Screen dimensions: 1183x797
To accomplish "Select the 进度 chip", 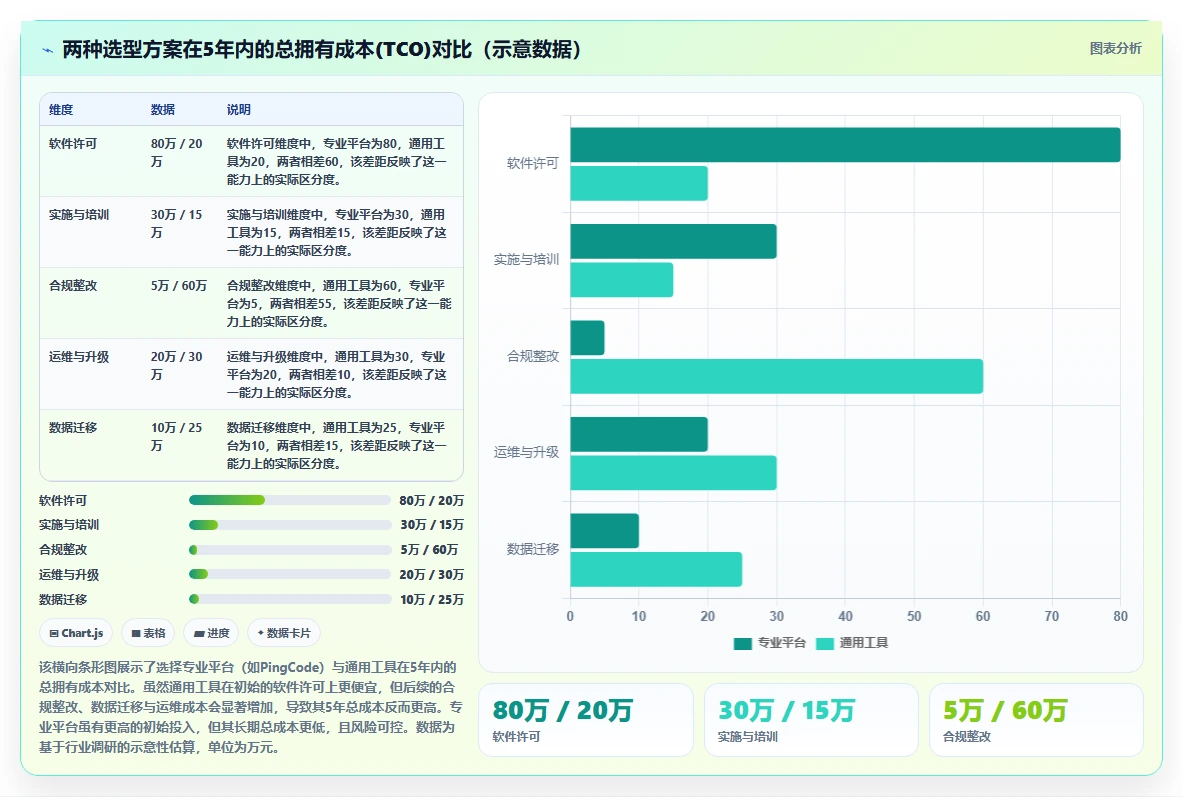I will coord(211,633).
